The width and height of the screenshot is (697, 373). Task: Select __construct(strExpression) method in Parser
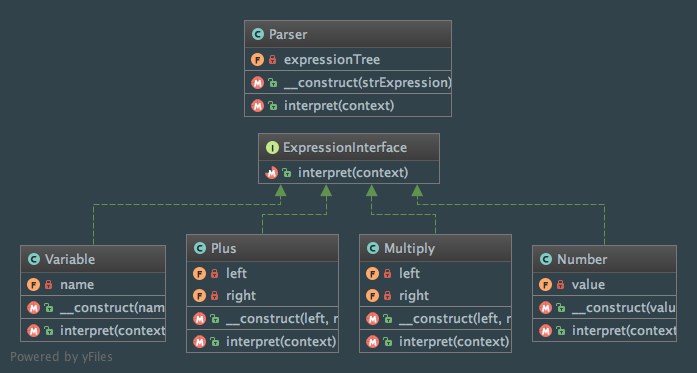pos(348,82)
